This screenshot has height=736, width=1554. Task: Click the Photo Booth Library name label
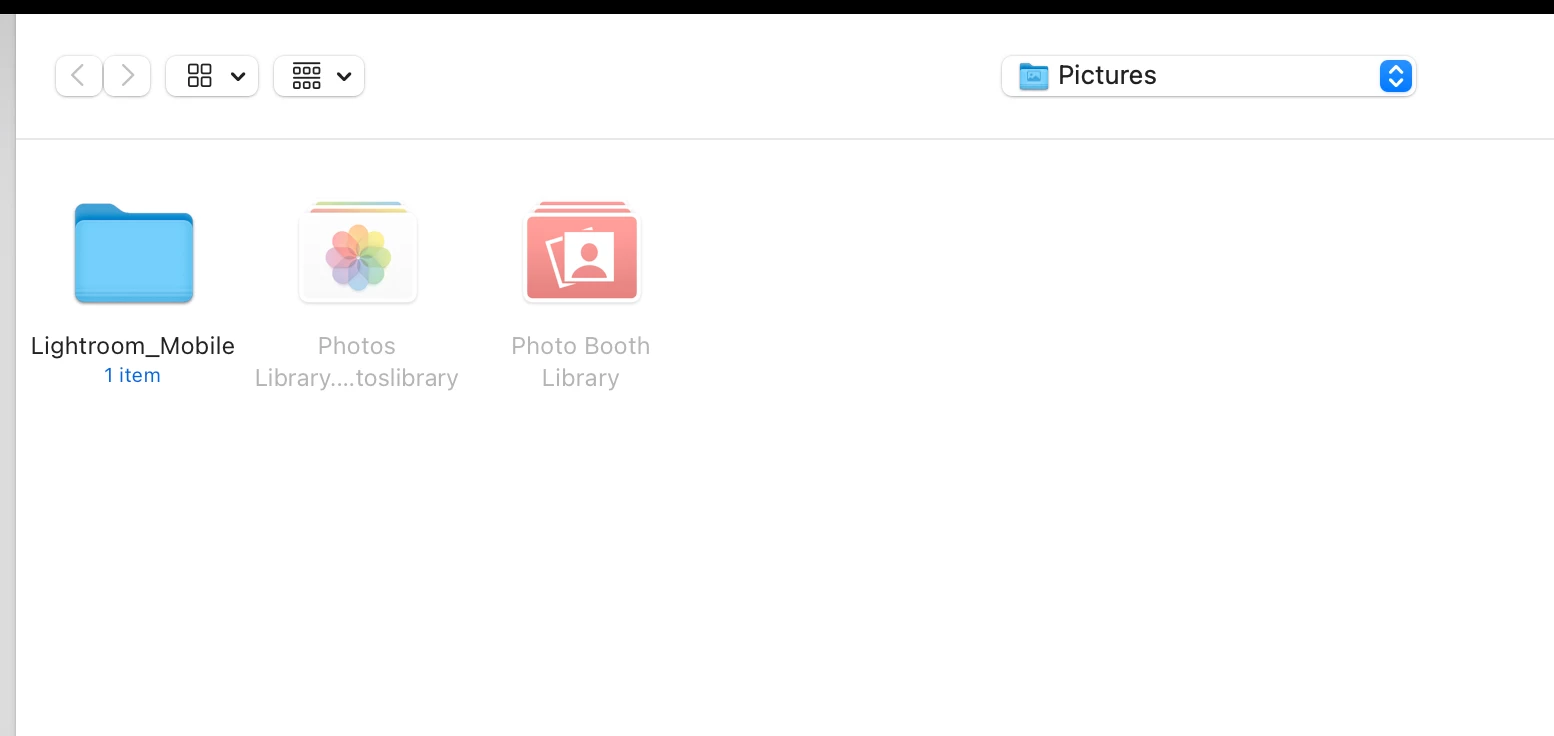pyautogui.click(x=581, y=362)
